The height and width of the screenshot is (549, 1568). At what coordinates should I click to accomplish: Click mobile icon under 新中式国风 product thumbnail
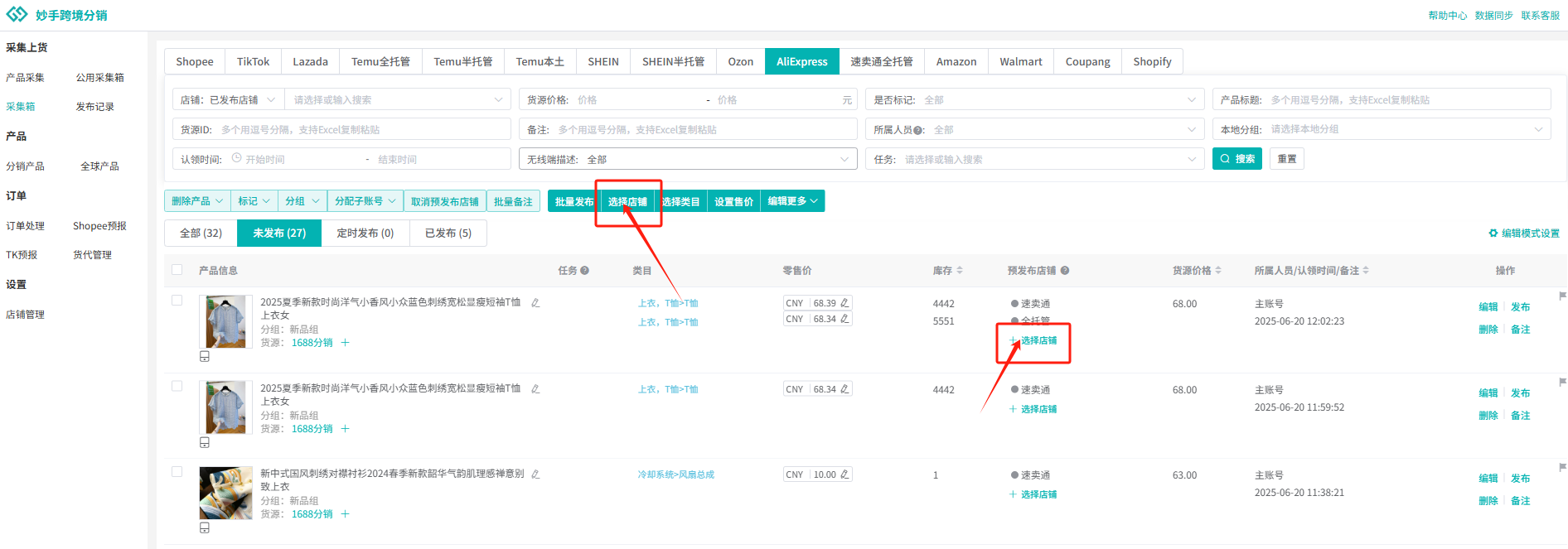click(x=205, y=528)
